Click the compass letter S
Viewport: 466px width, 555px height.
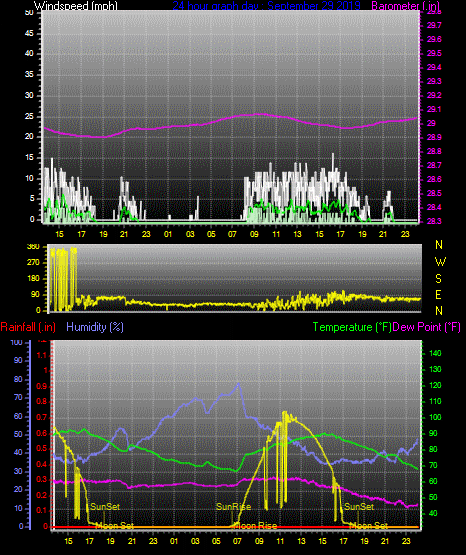coord(438,279)
